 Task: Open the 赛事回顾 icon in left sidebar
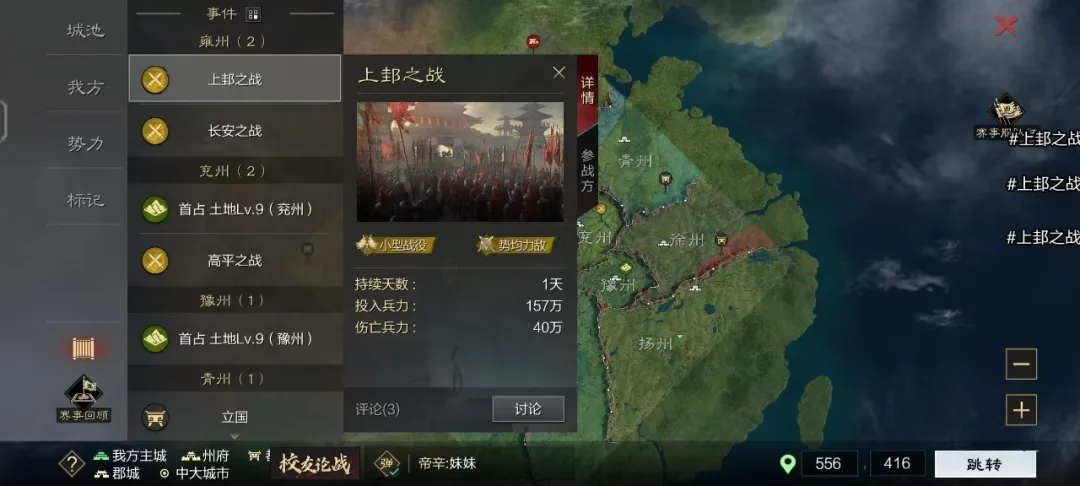83,398
